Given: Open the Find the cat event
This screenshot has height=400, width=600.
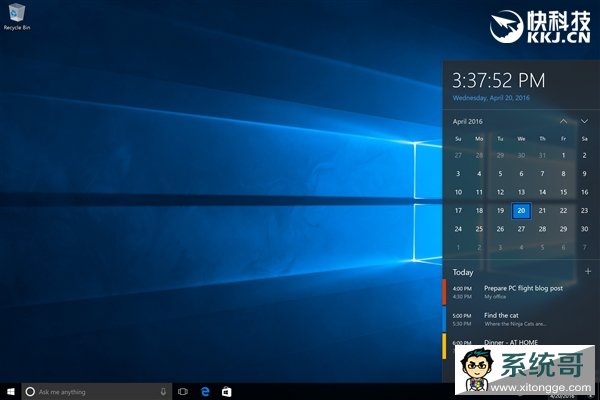Looking at the screenshot, I should pyautogui.click(x=521, y=319).
